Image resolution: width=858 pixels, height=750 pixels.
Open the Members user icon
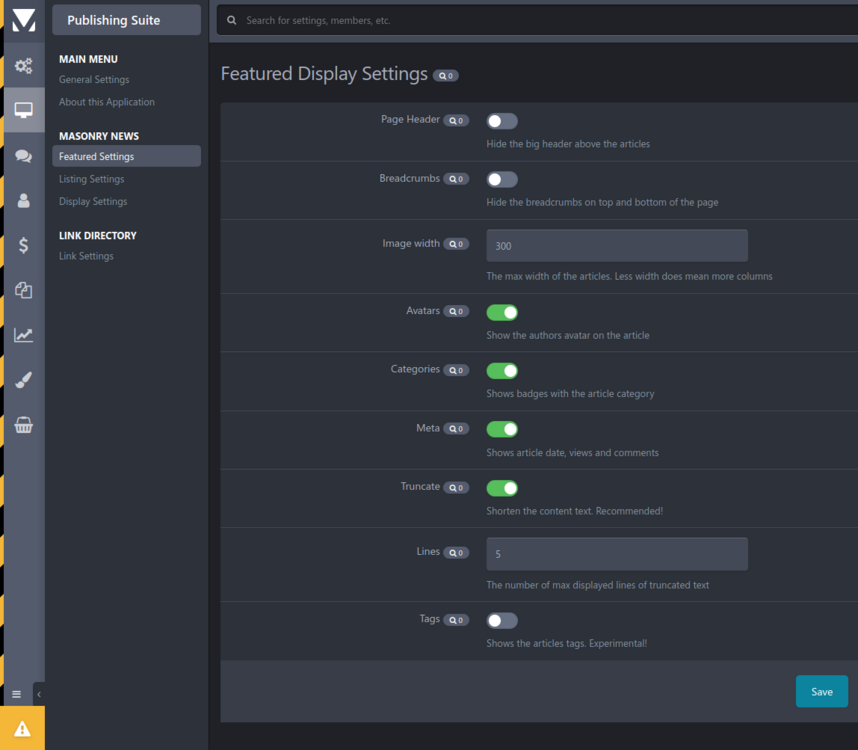[23, 201]
